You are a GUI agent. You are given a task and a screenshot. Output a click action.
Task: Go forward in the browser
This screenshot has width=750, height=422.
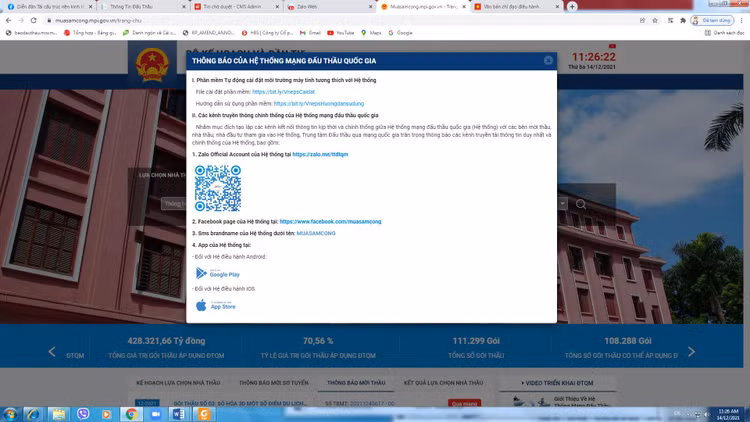pyautogui.click(x=21, y=21)
